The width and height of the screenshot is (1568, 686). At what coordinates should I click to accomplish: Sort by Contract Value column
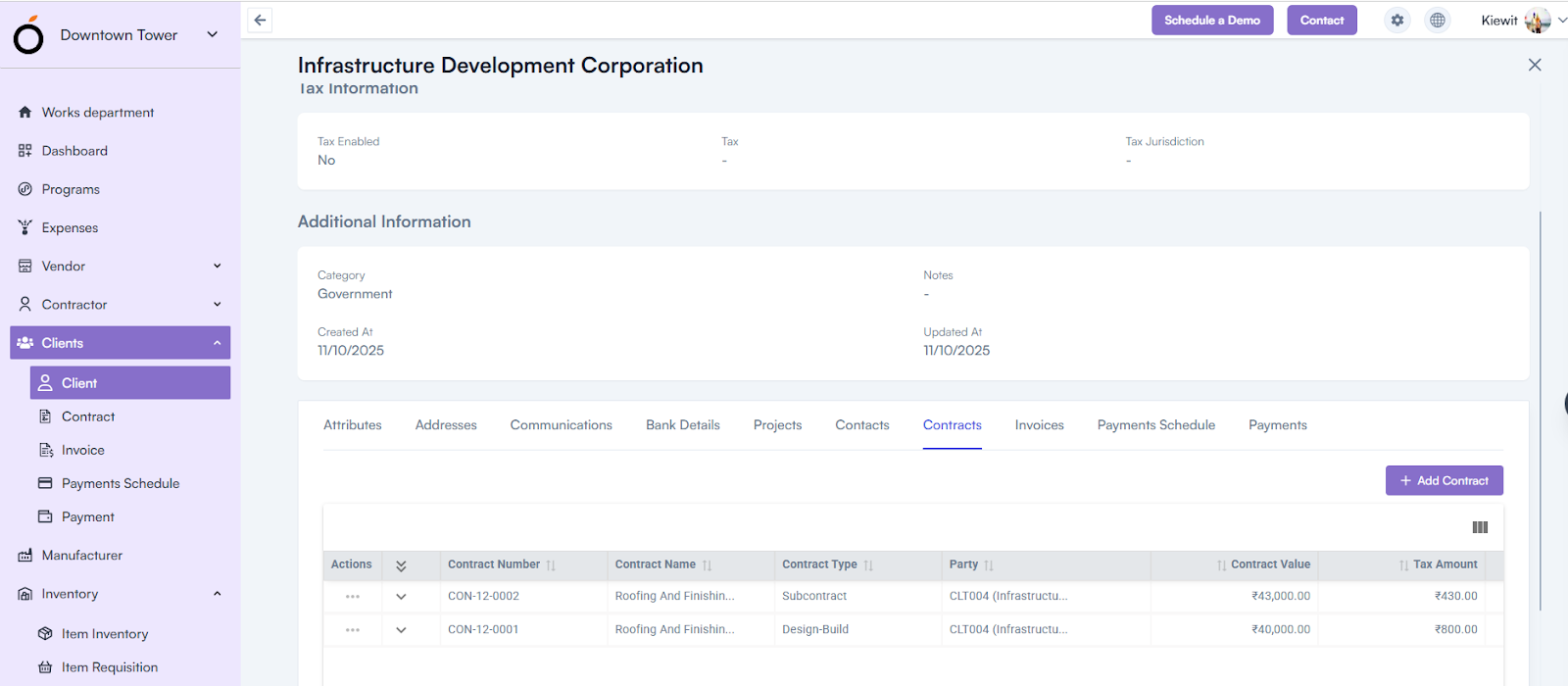pyautogui.click(x=1221, y=565)
